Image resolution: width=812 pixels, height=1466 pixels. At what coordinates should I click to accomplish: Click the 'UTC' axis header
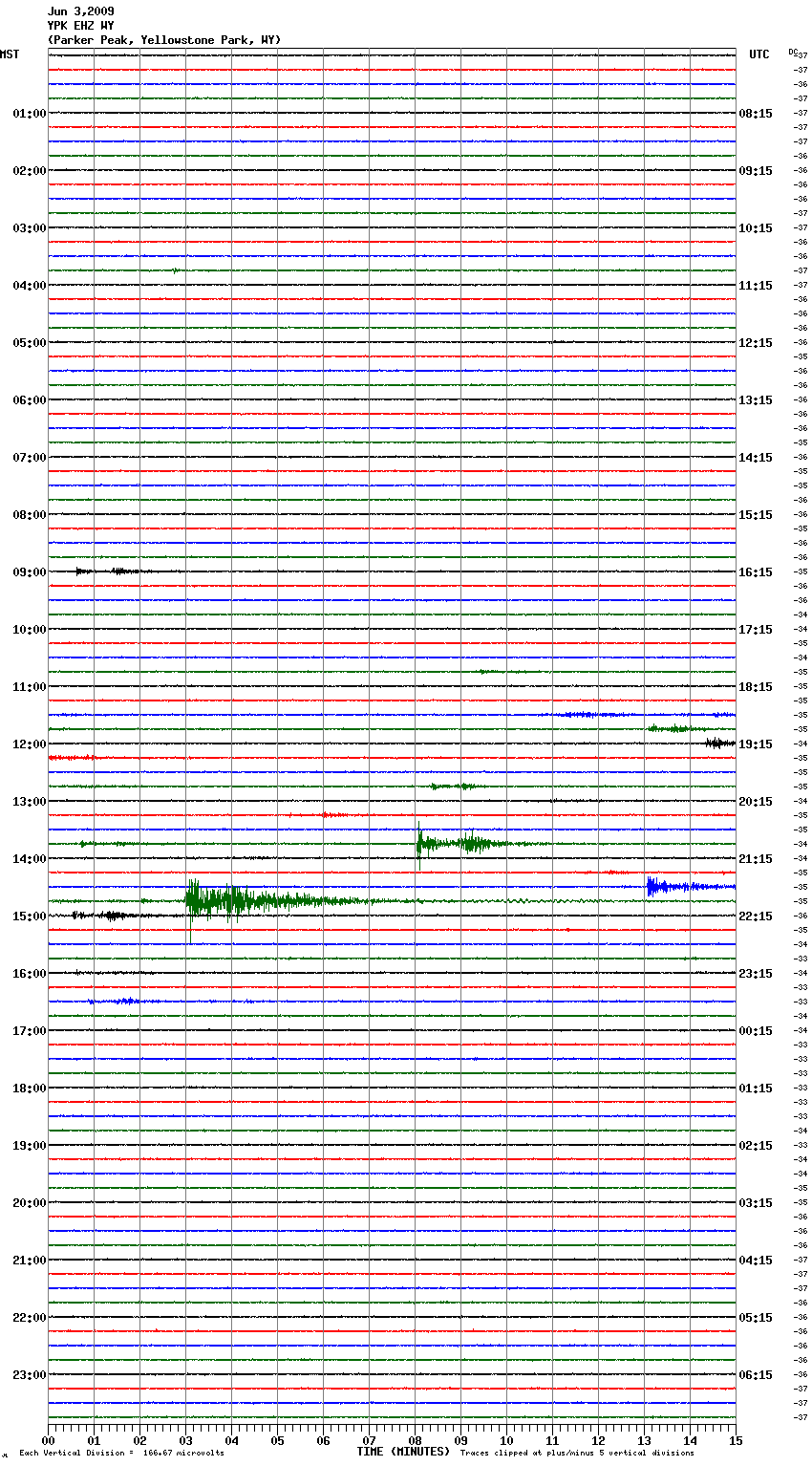click(x=759, y=54)
